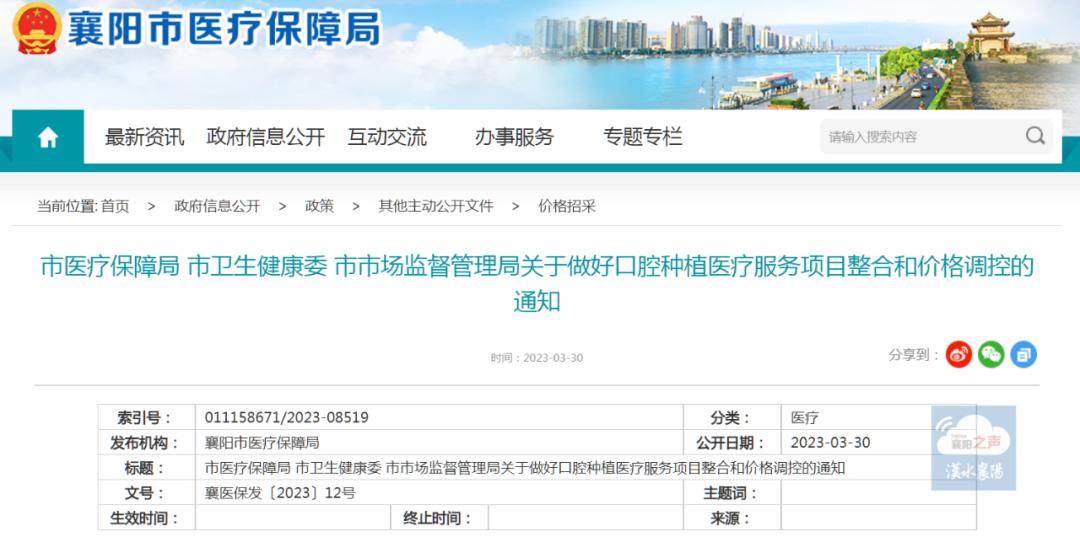Click the 文号 label cell
The width and height of the screenshot is (1080, 537).
click(147, 493)
